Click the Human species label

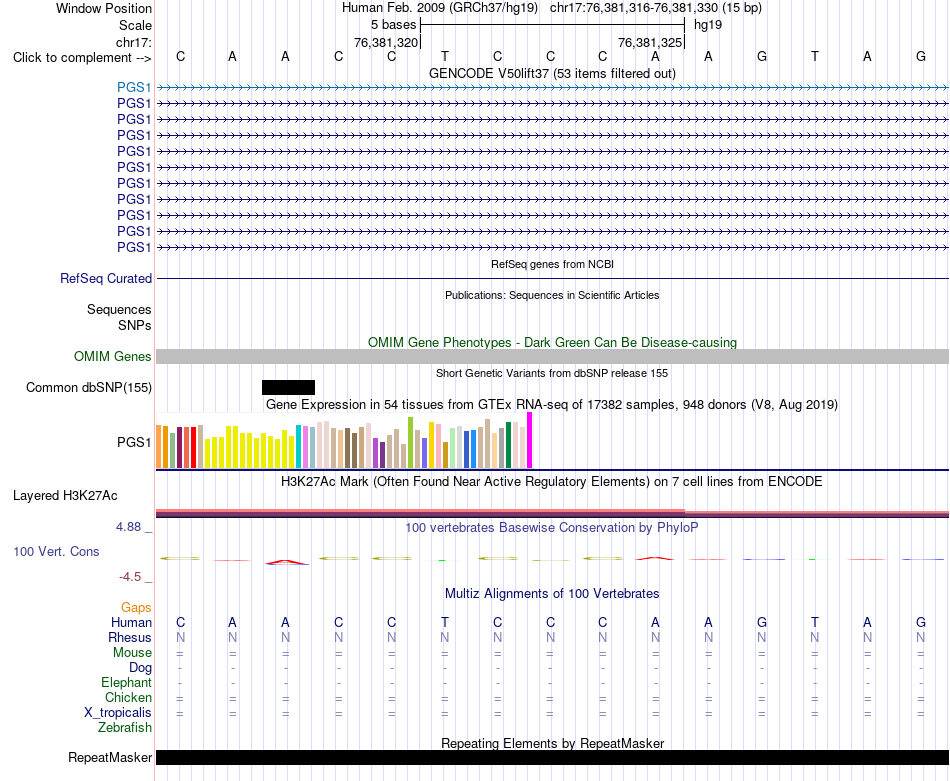click(x=131, y=622)
